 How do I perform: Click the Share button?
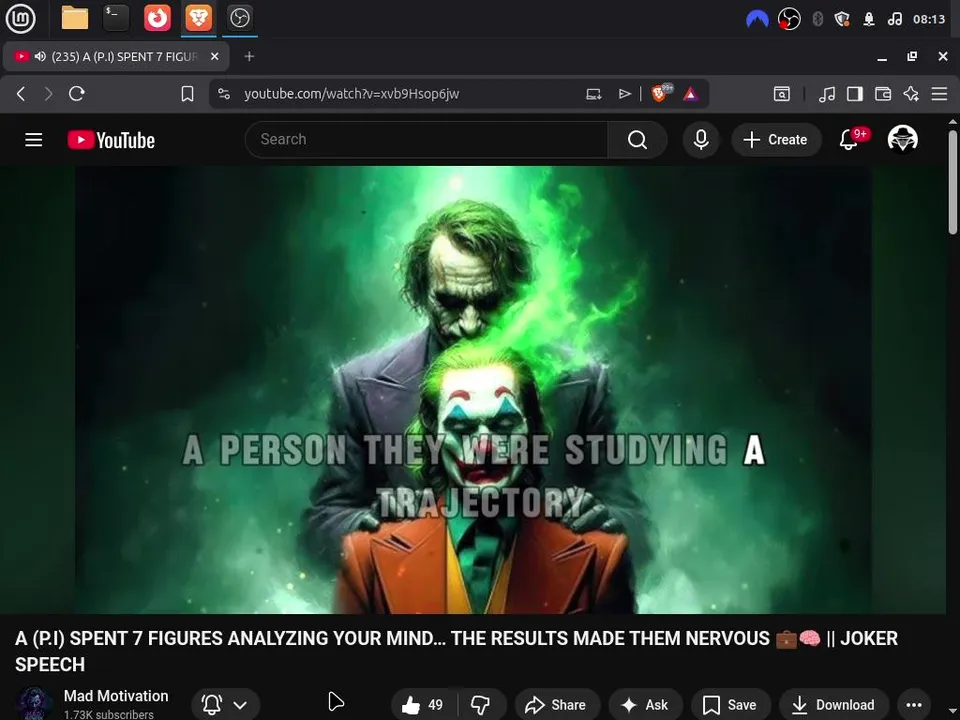click(x=557, y=705)
